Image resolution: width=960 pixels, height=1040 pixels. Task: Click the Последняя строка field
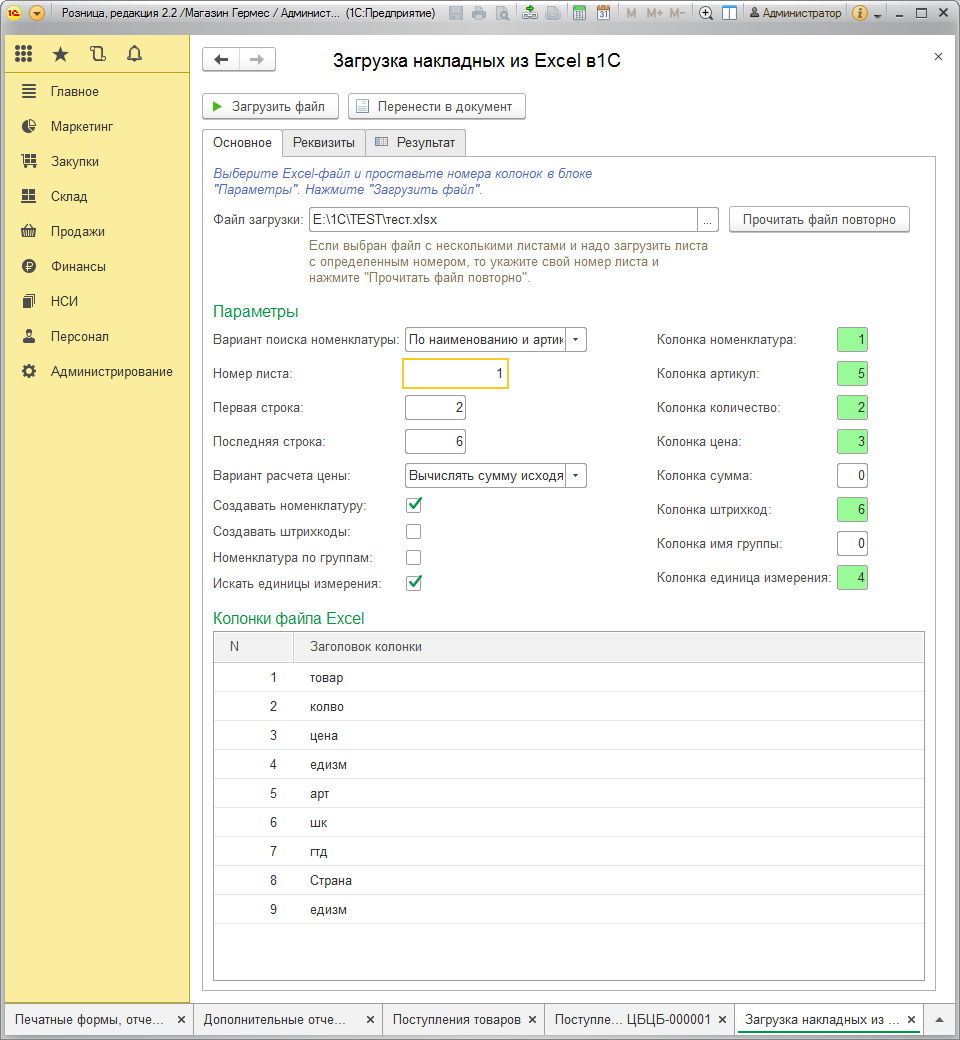point(435,441)
